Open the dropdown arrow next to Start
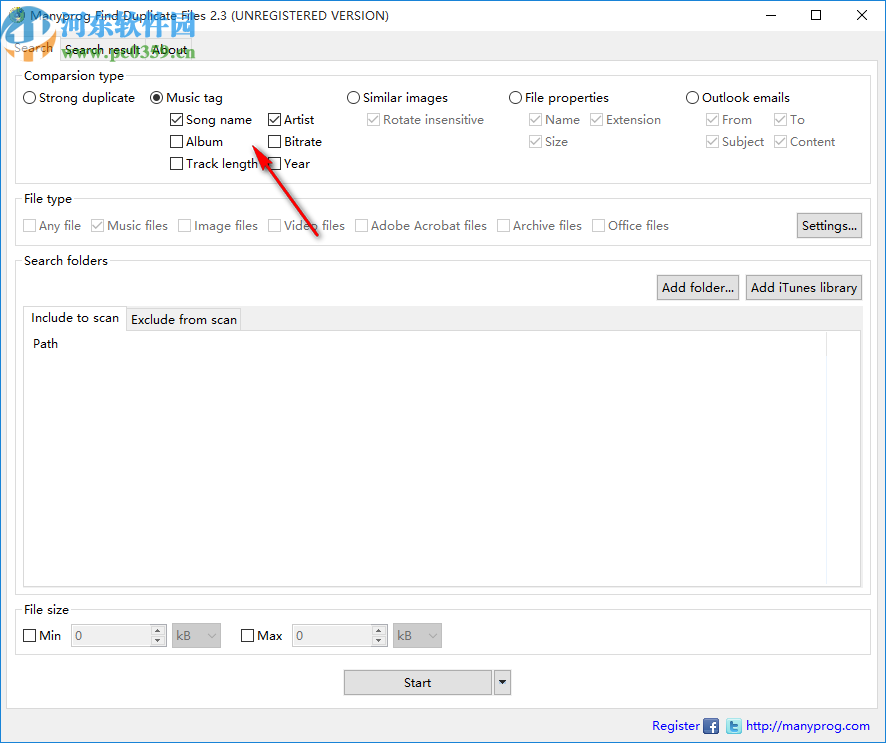 click(x=502, y=682)
